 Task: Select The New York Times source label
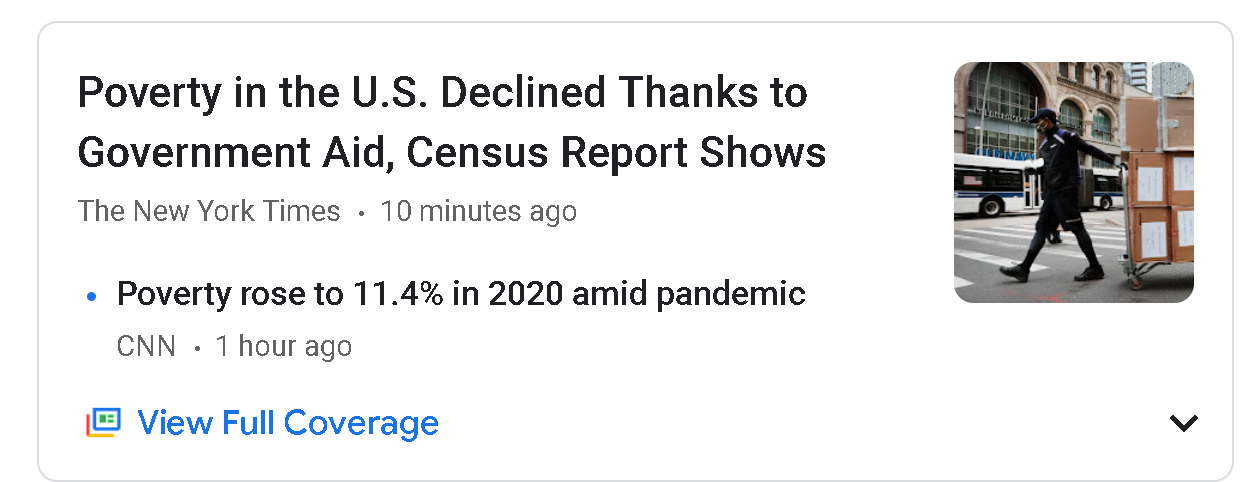pyautogui.click(x=209, y=211)
